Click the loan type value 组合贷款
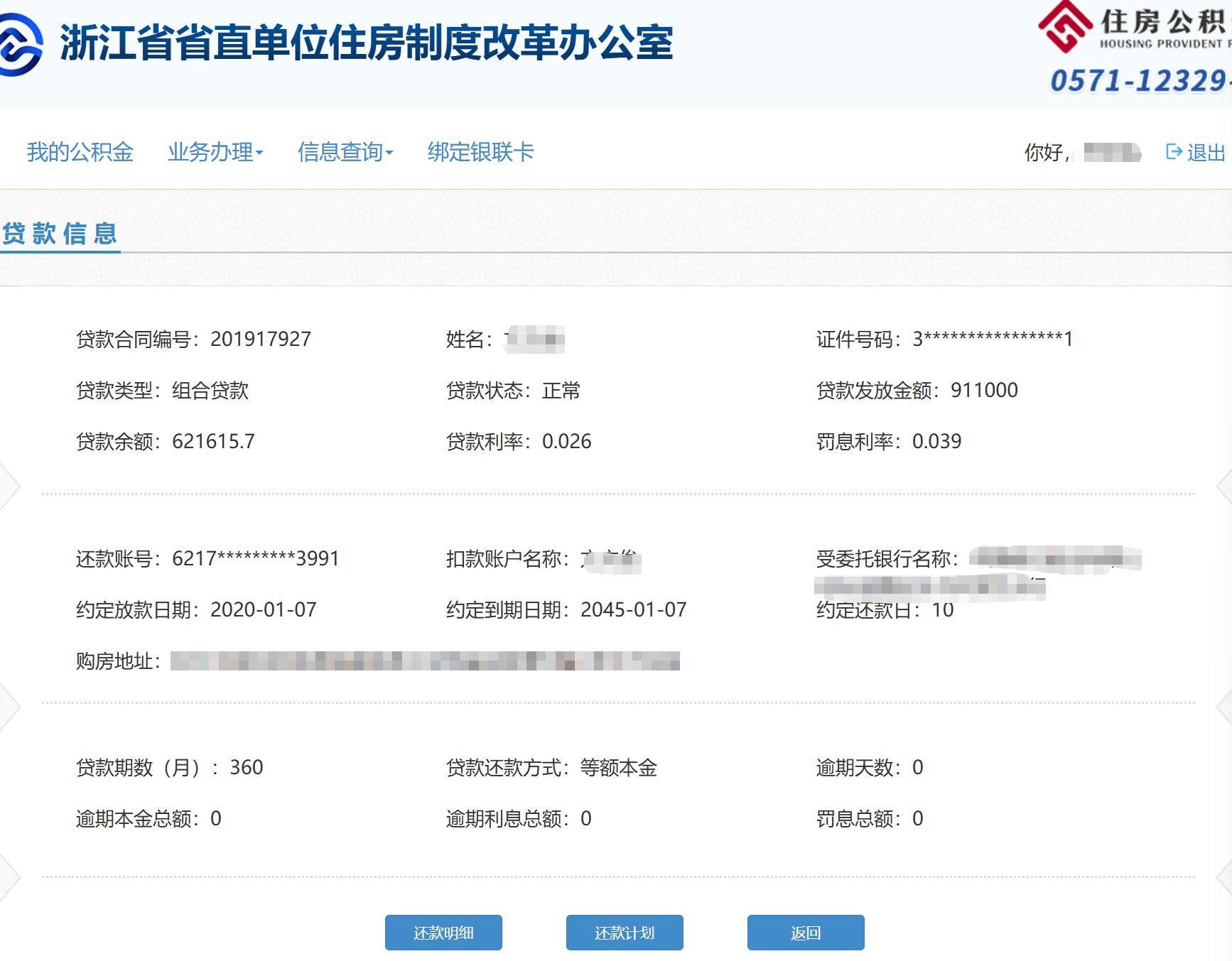 click(x=210, y=390)
